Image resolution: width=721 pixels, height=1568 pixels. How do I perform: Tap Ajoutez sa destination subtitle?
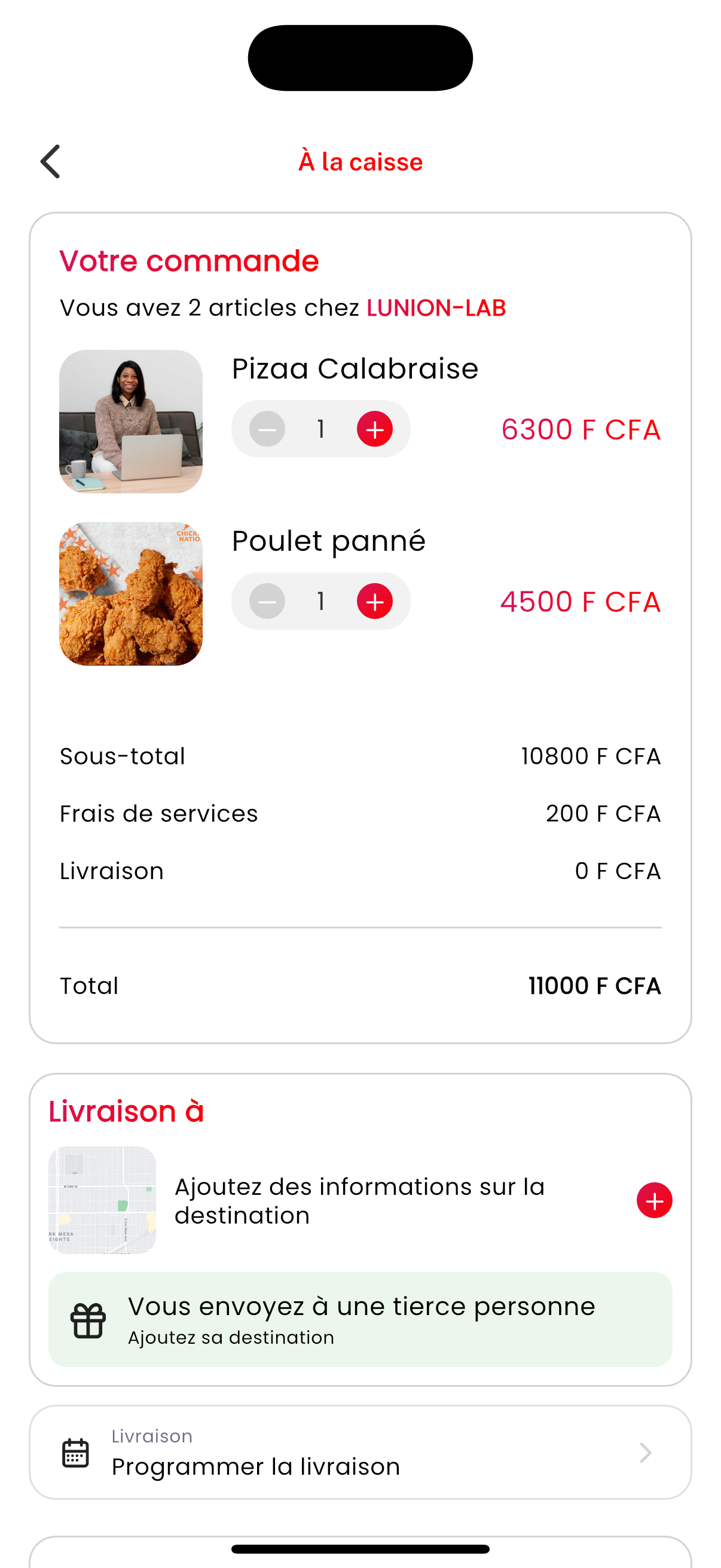click(x=231, y=1337)
